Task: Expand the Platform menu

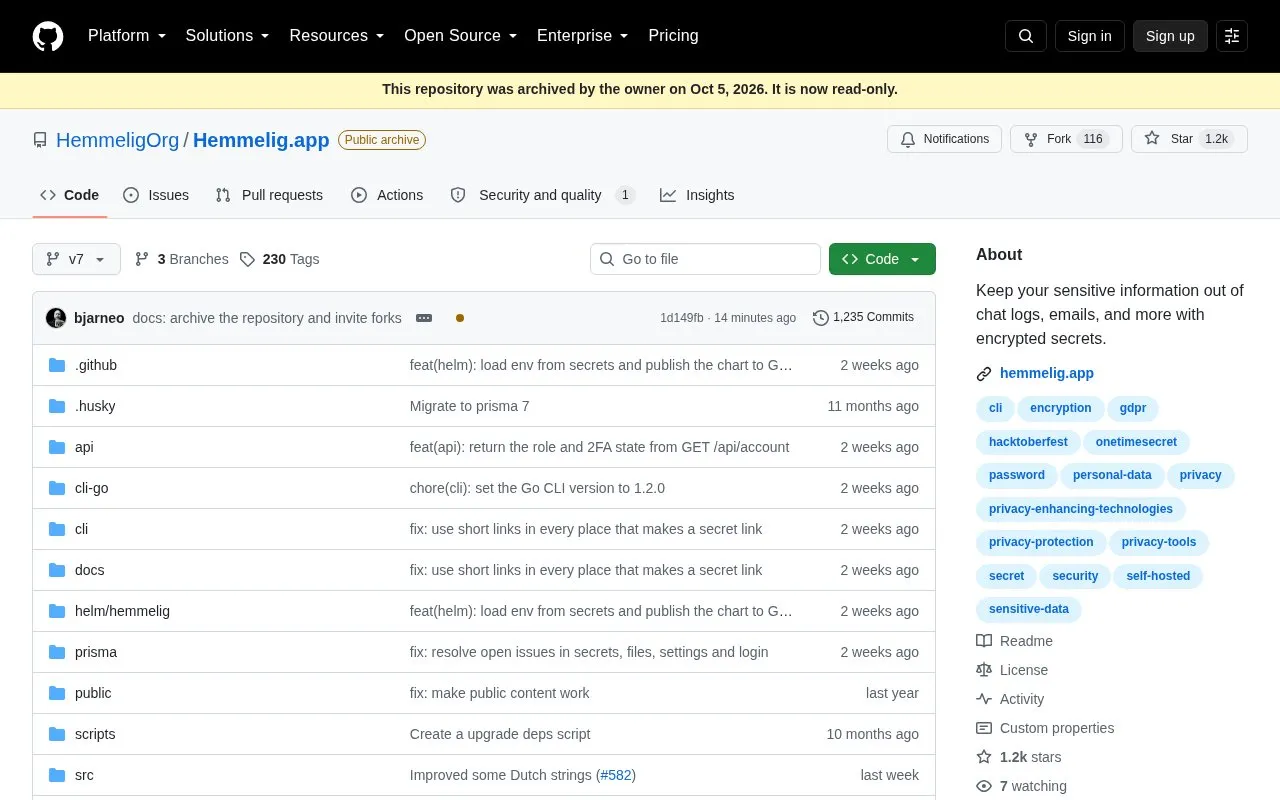Action: tap(126, 36)
